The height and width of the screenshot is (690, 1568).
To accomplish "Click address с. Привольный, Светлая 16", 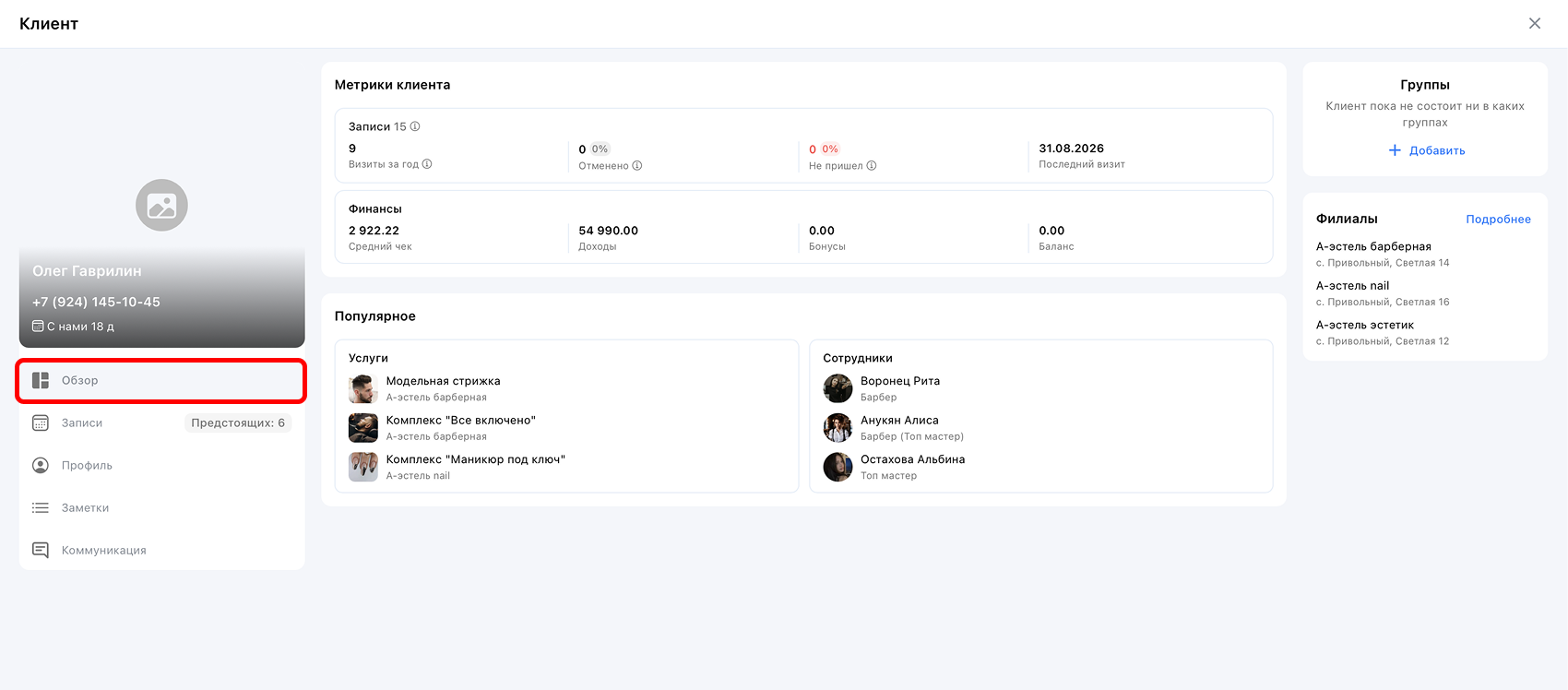I will 1383,303.
